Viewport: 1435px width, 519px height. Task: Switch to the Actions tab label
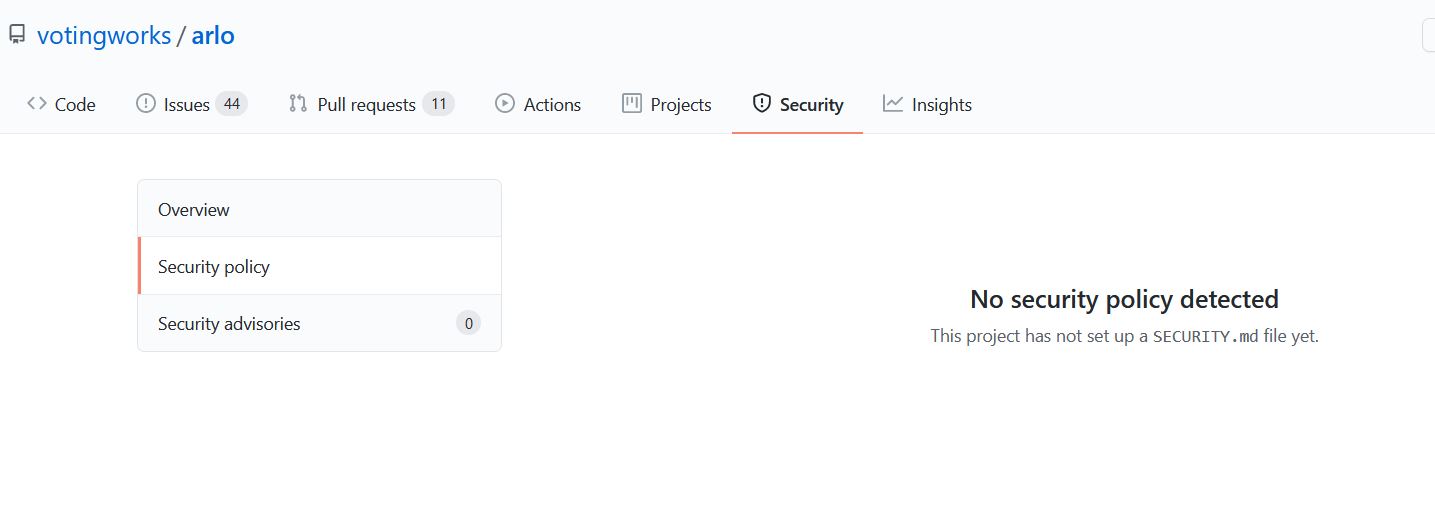552,105
